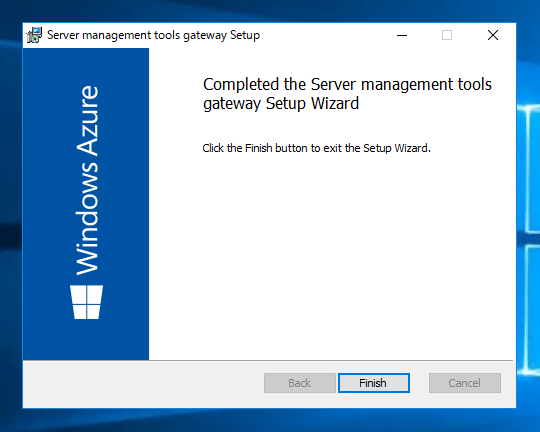Click the installer icon in the title bar
This screenshot has height=432, width=540.
coord(34,35)
